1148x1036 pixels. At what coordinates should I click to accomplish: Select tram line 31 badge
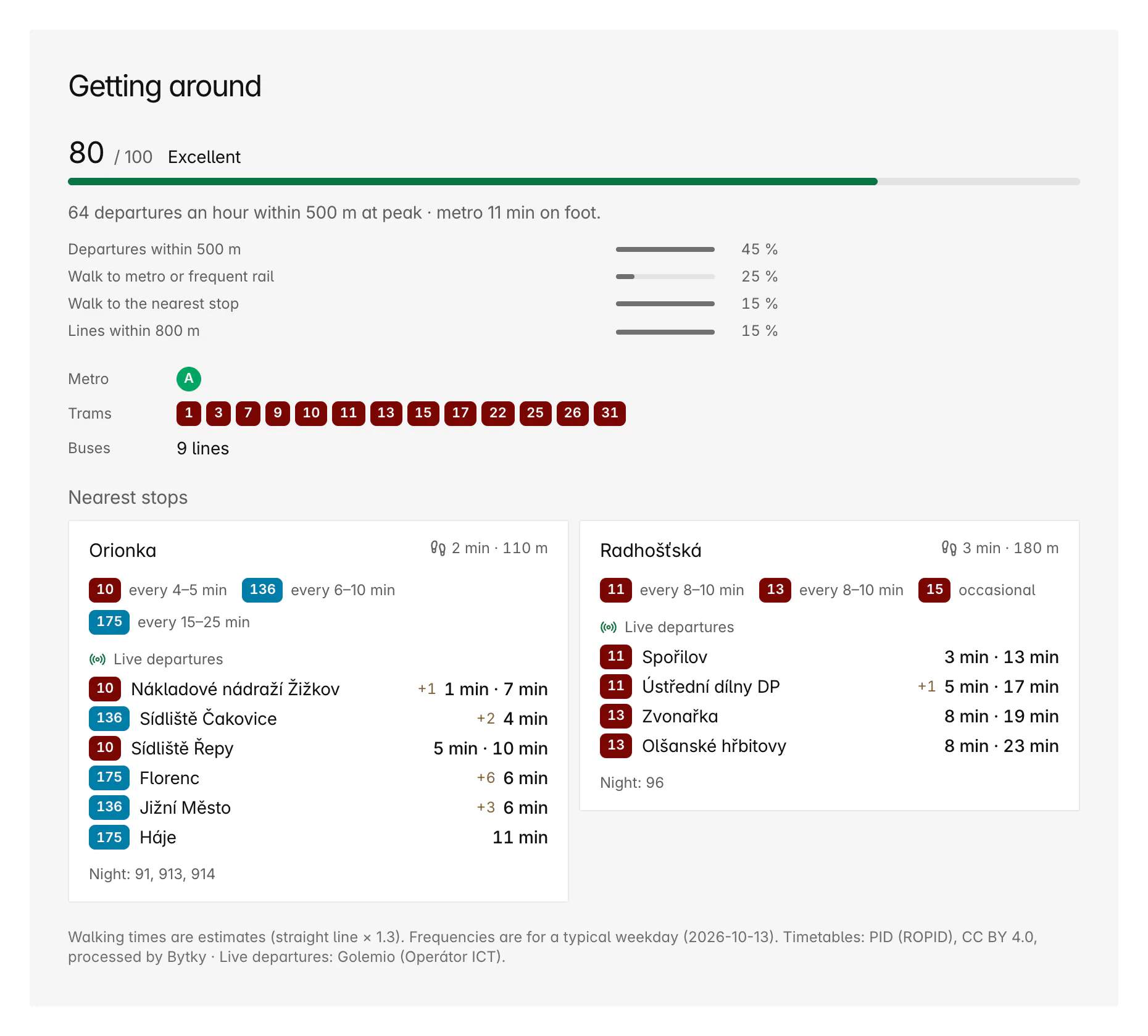pyautogui.click(x=610, y=414)
